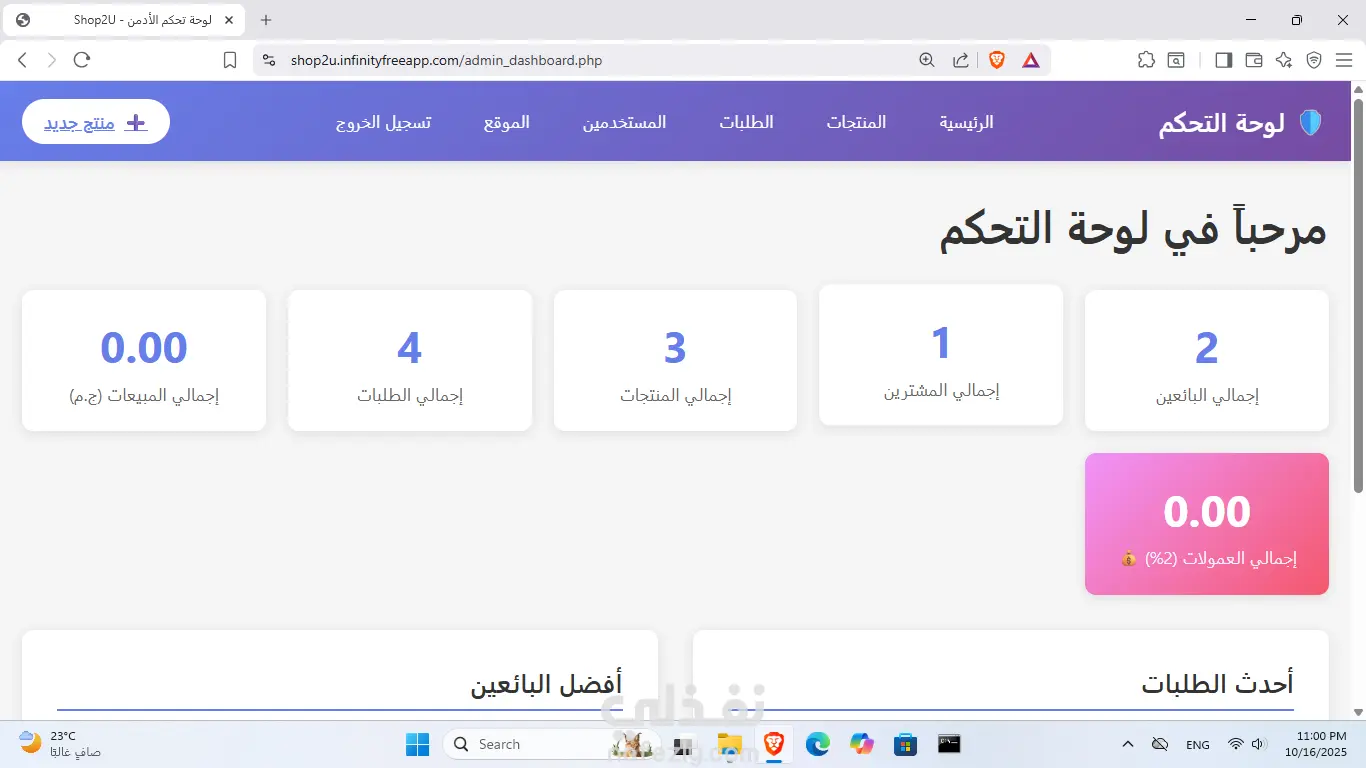Open the browser extensions puzzle icon
The height and width of the screenshot is (768, 1366).
pos(1147,60)
